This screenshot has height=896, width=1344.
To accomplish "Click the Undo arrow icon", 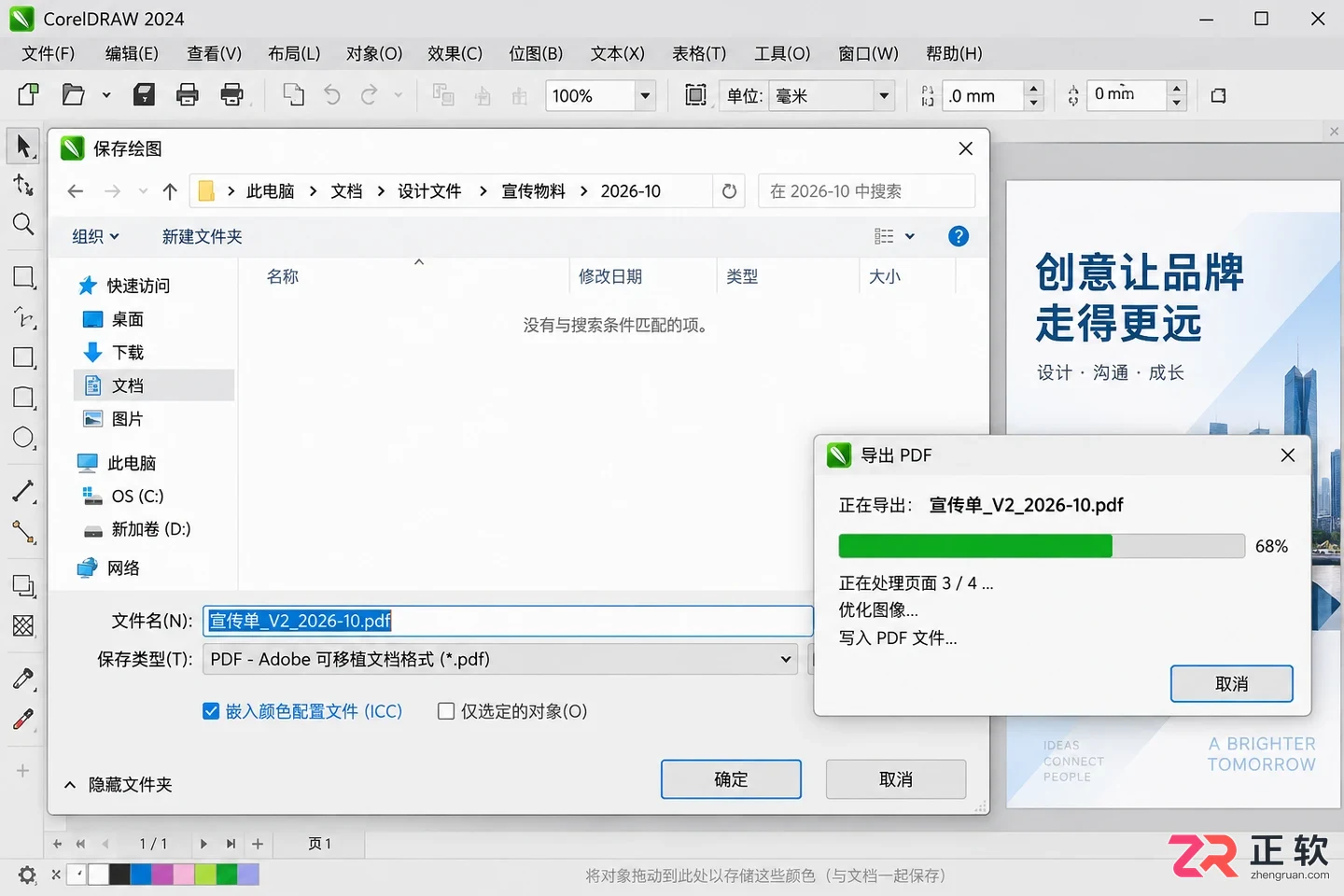I will (x=331, y=94).
